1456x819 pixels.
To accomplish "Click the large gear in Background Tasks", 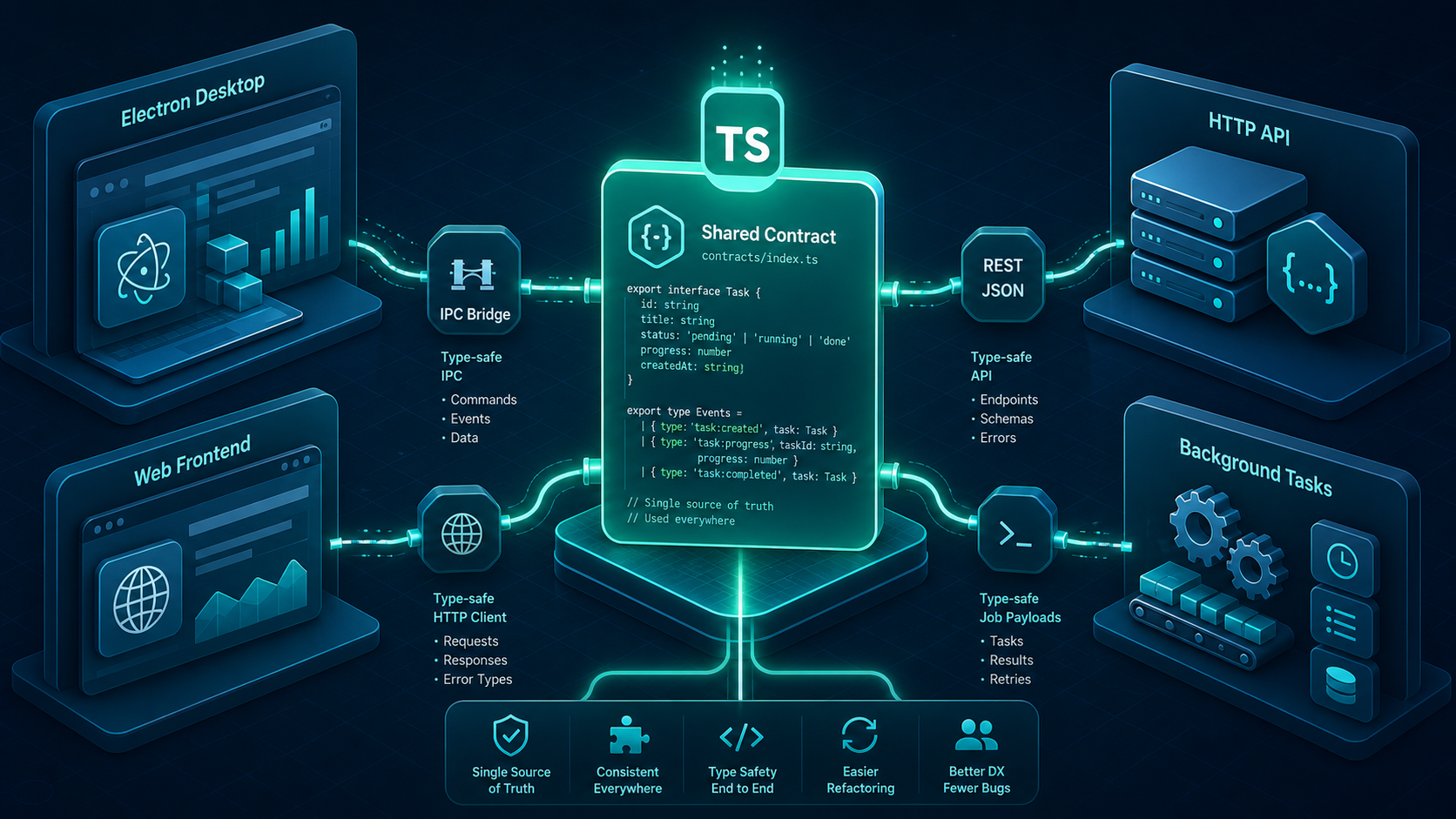I will pyautogui.click(x=1203, y=526).
